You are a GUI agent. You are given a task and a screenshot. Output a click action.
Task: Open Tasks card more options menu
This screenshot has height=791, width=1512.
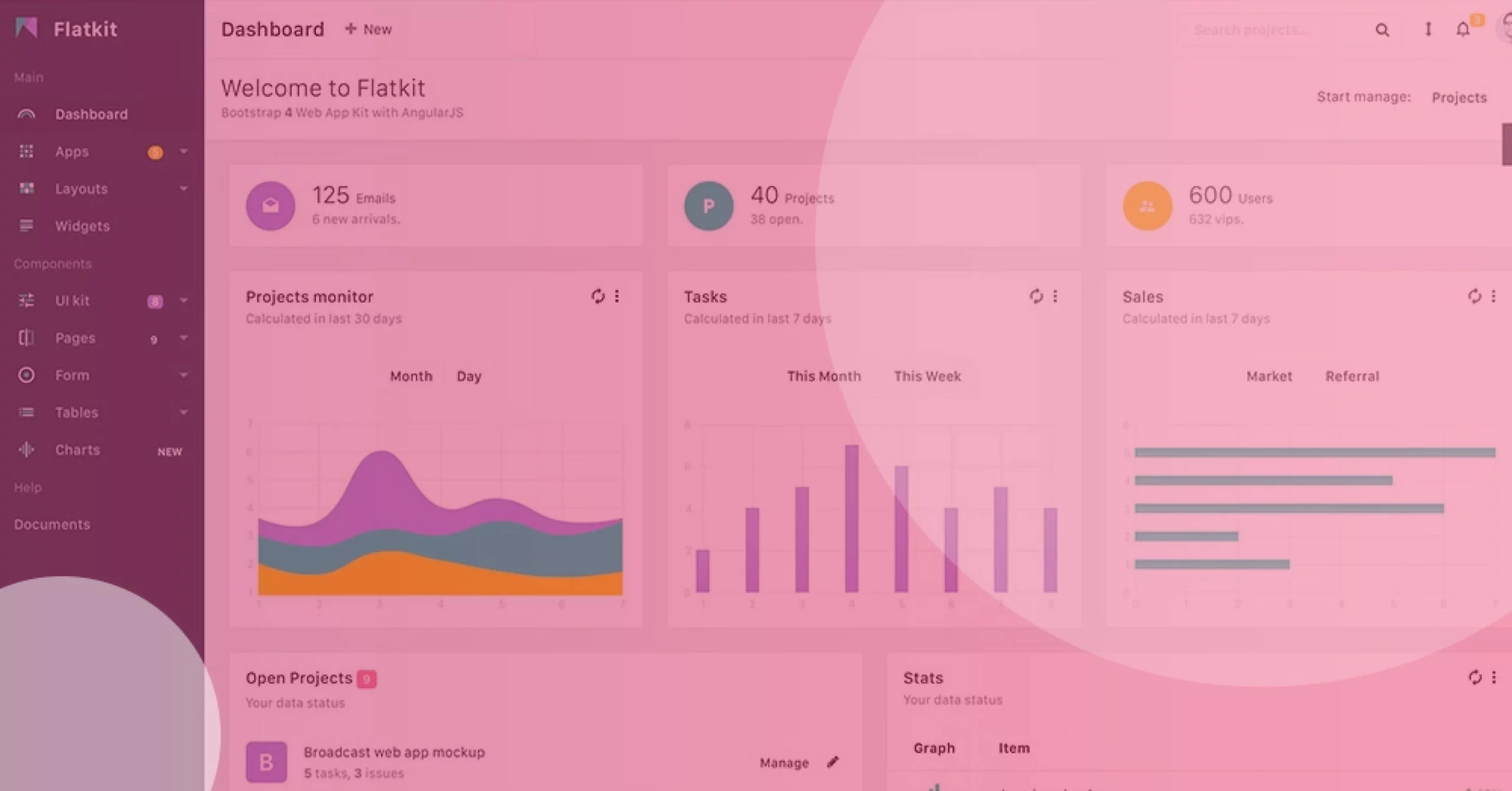(x=1055, y=296)
